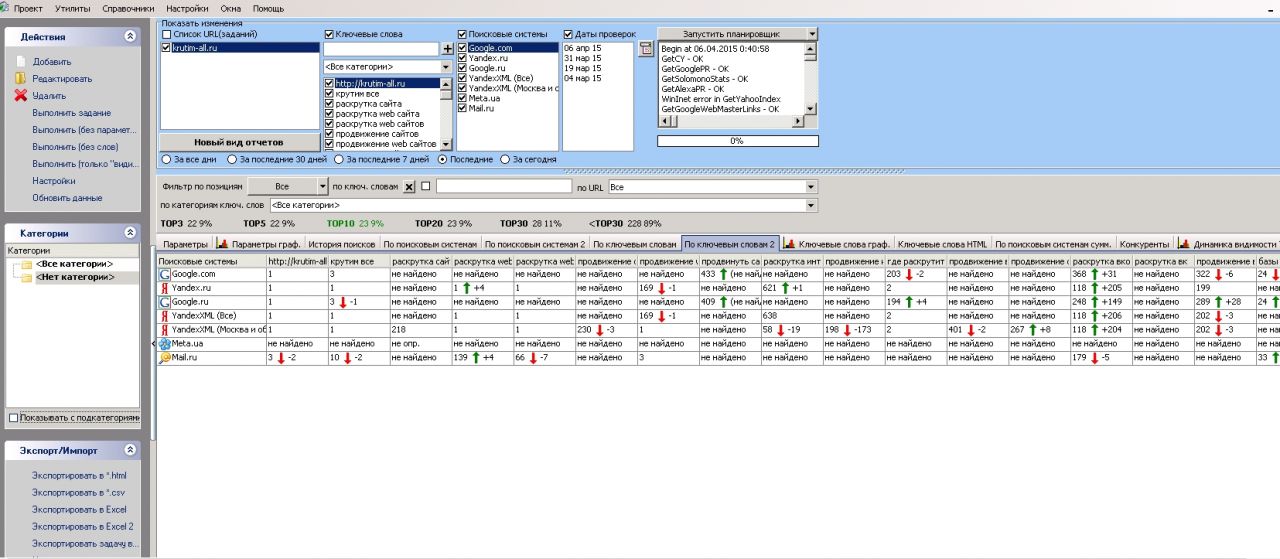Click the Редактировать book icon

pyautogui.click(x=20, y=79)
